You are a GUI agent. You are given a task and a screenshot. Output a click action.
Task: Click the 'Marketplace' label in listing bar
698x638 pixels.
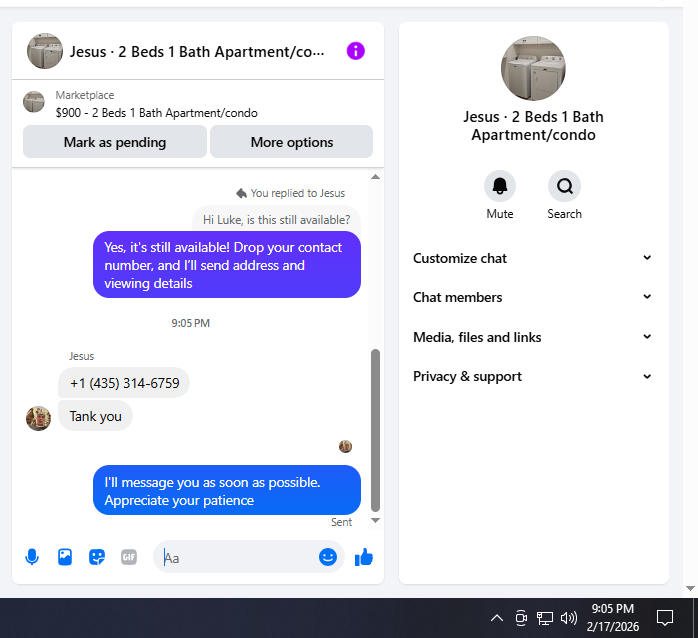(85, 95)
